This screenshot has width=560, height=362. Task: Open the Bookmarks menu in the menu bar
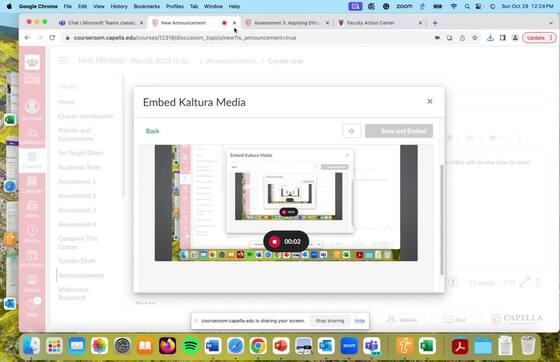[146, 6]
